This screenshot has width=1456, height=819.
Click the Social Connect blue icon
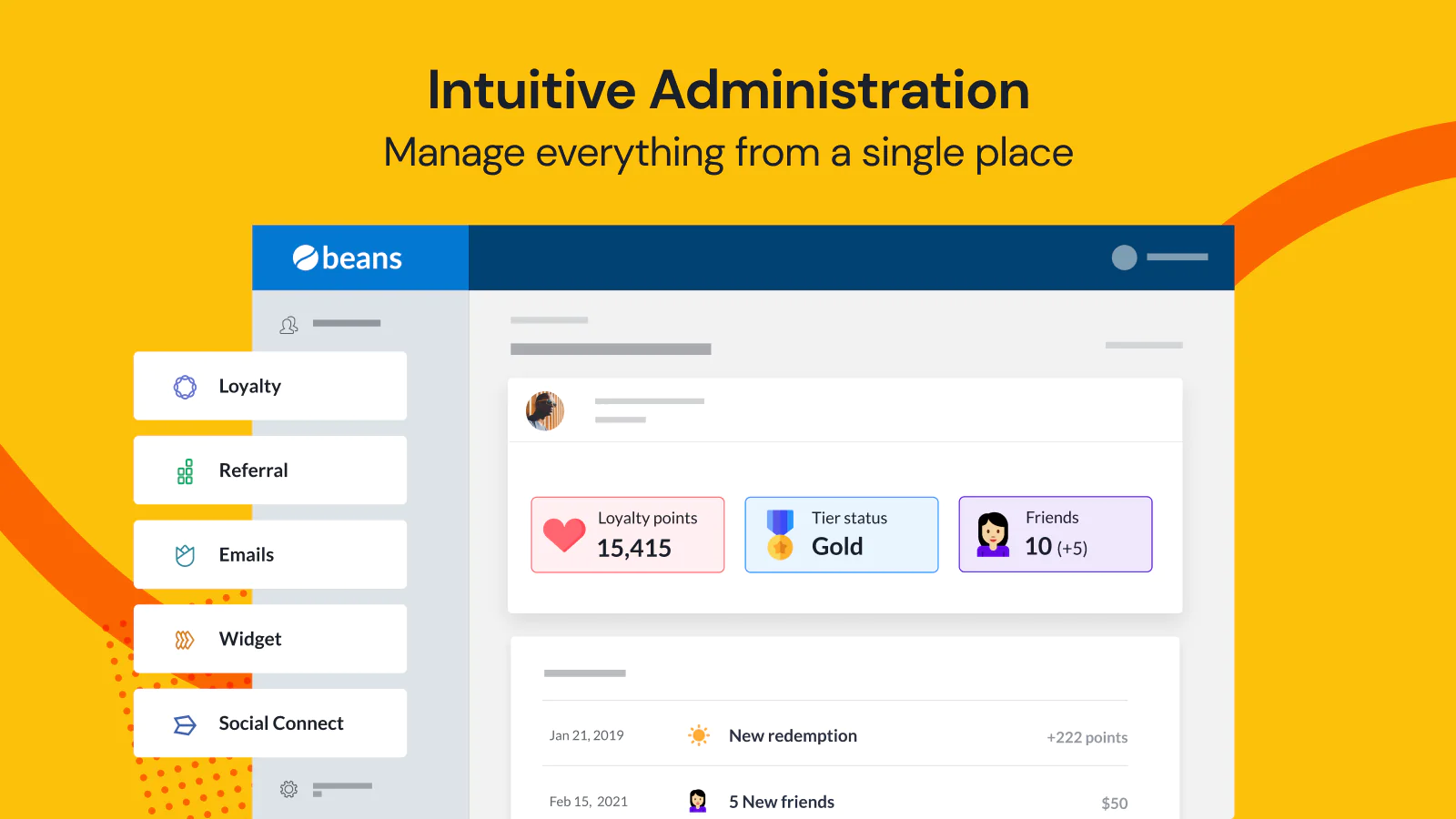[x=185, y=724]
